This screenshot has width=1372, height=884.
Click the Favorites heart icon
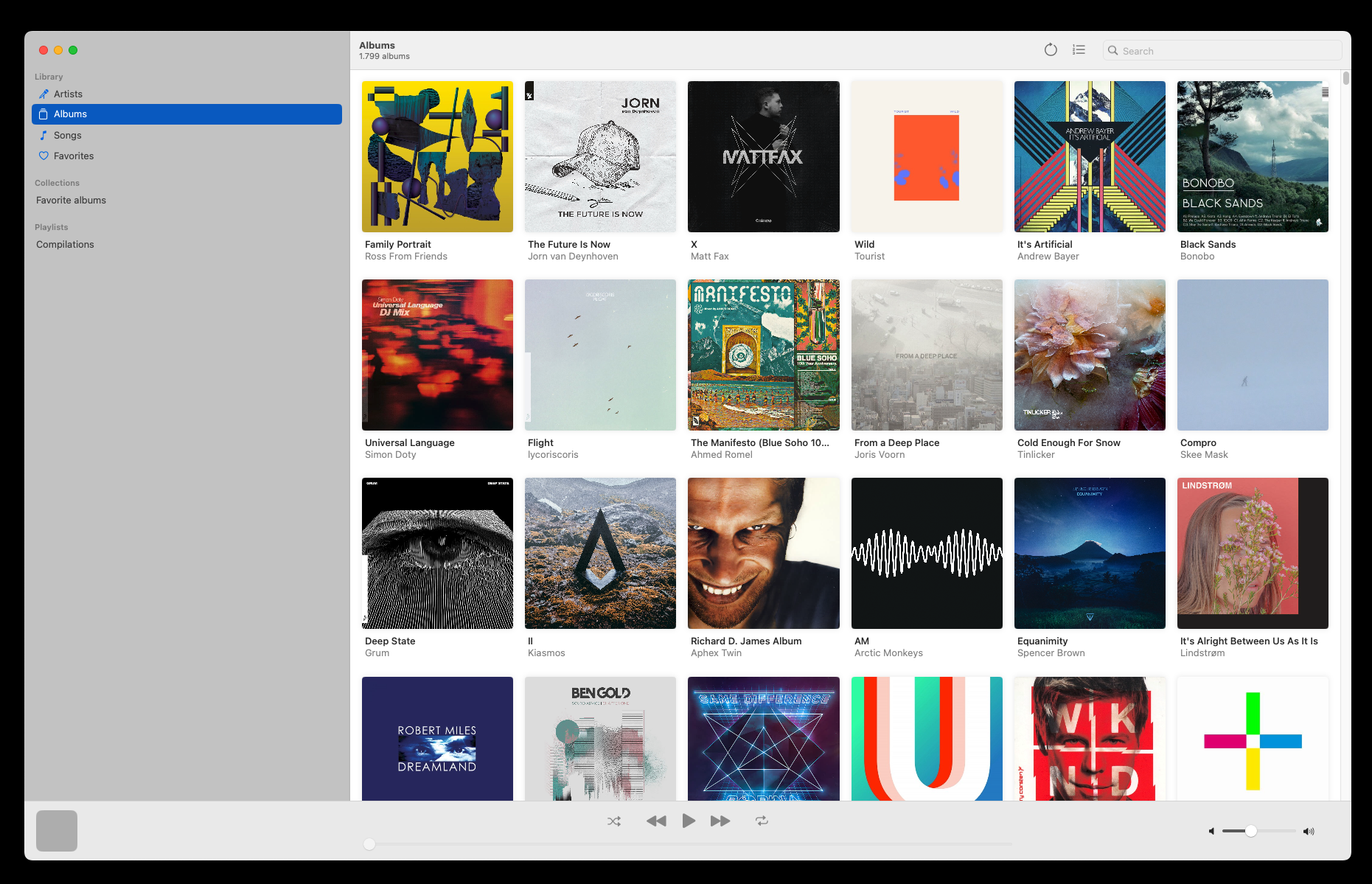pos(43,156)
